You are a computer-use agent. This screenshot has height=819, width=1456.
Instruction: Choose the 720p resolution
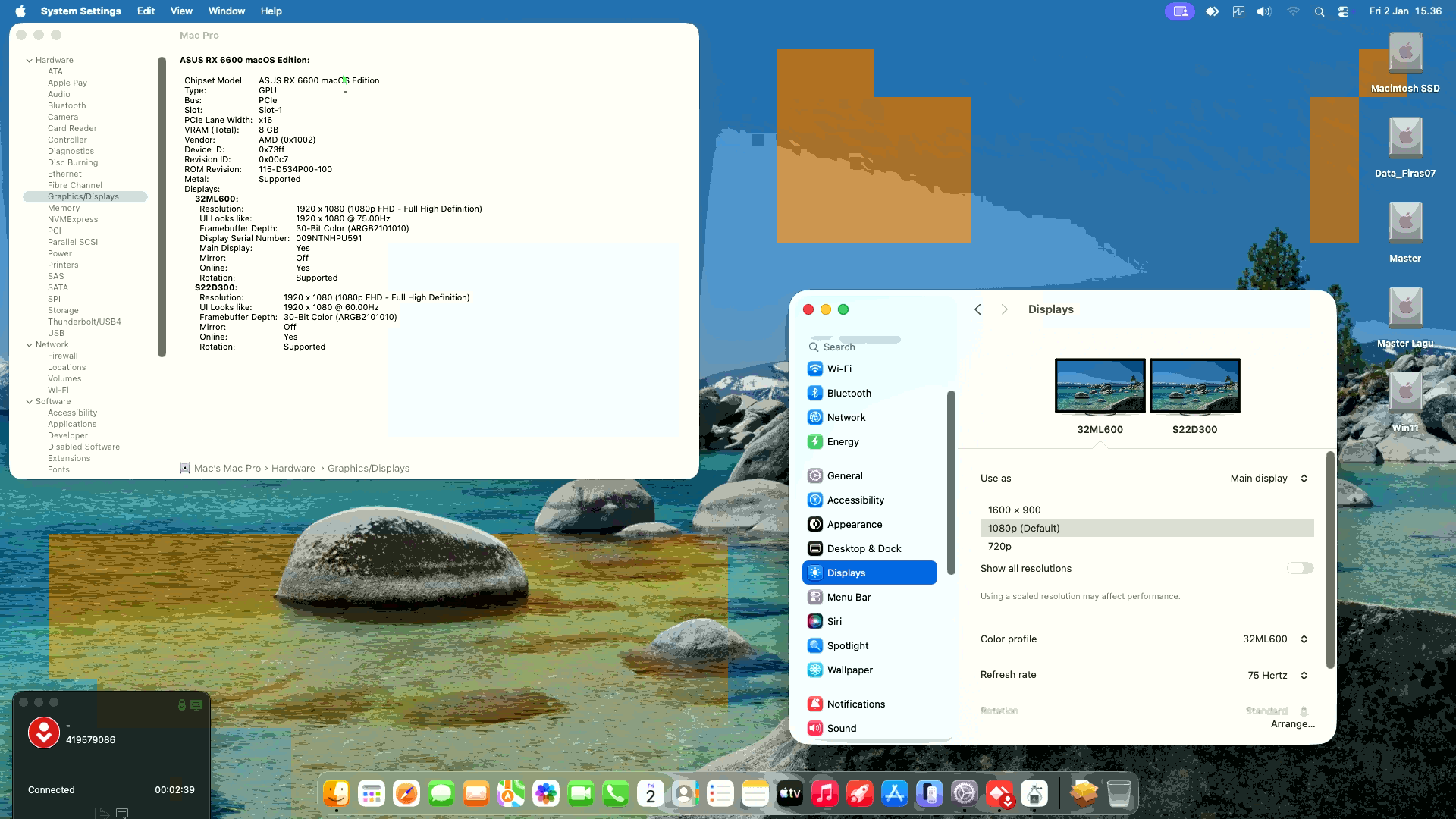tap(1147, 547)
